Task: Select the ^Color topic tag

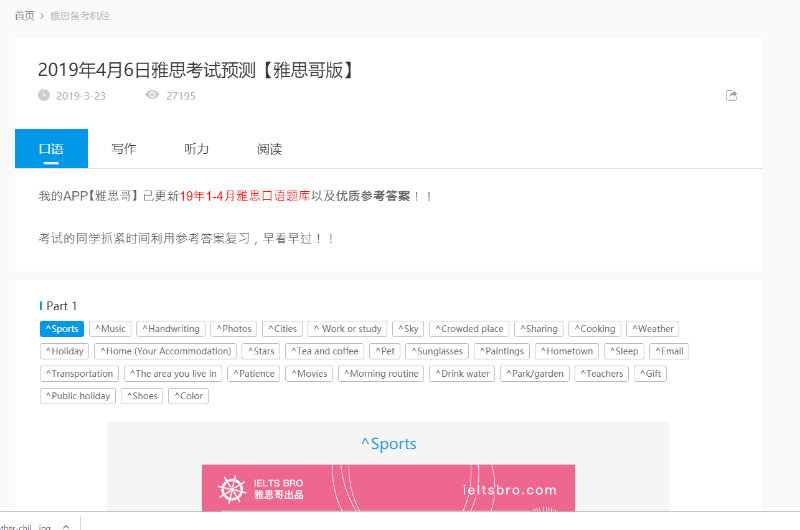Action: pos(189,396)
